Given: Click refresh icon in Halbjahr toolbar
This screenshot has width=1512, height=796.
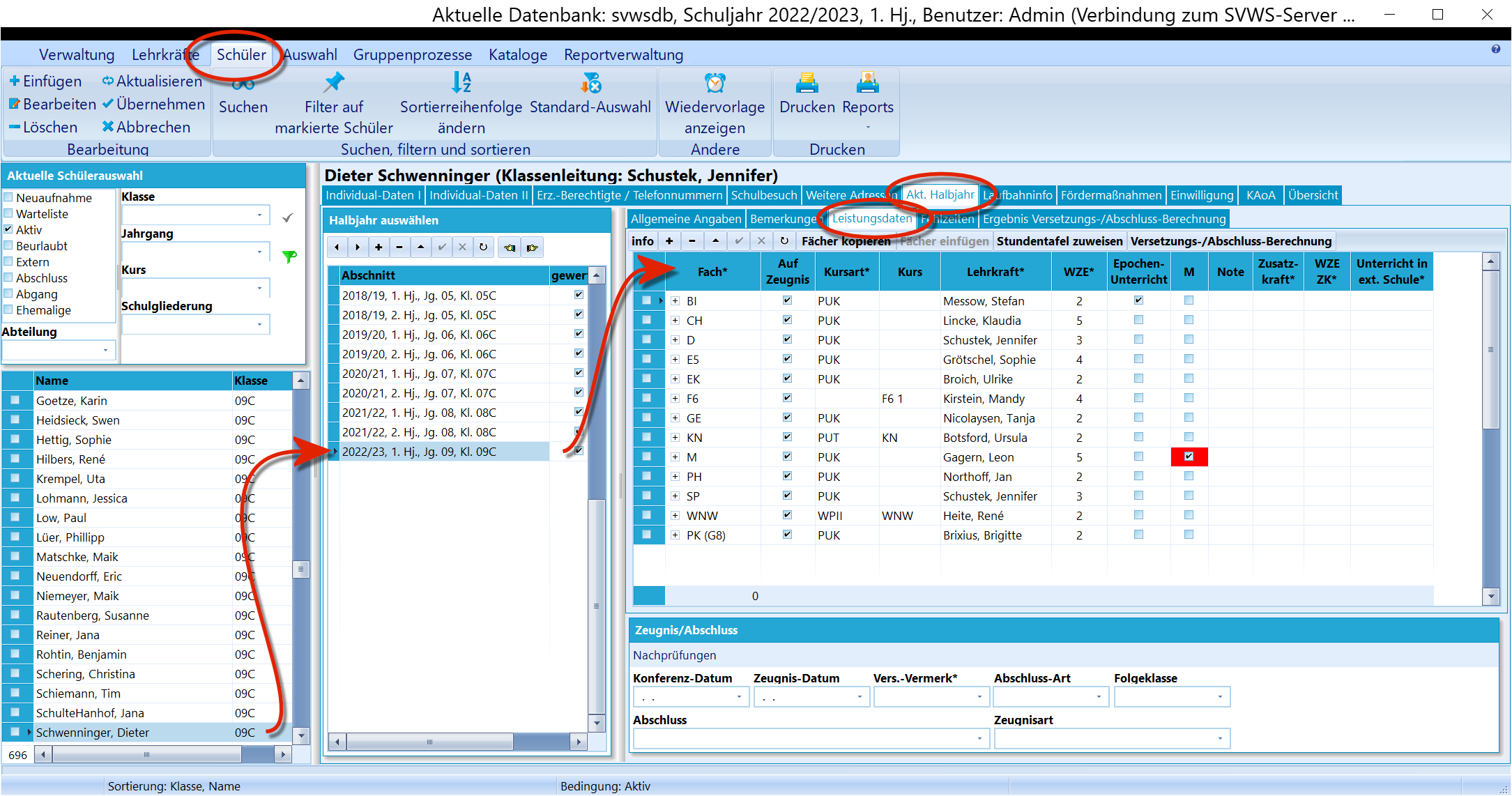Looking at the screenshot, I should point(483,247).
